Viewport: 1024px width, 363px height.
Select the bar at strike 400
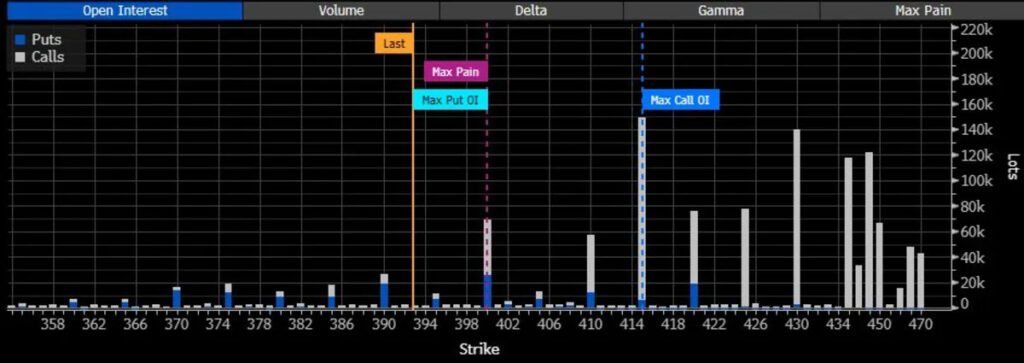(487, 264)
